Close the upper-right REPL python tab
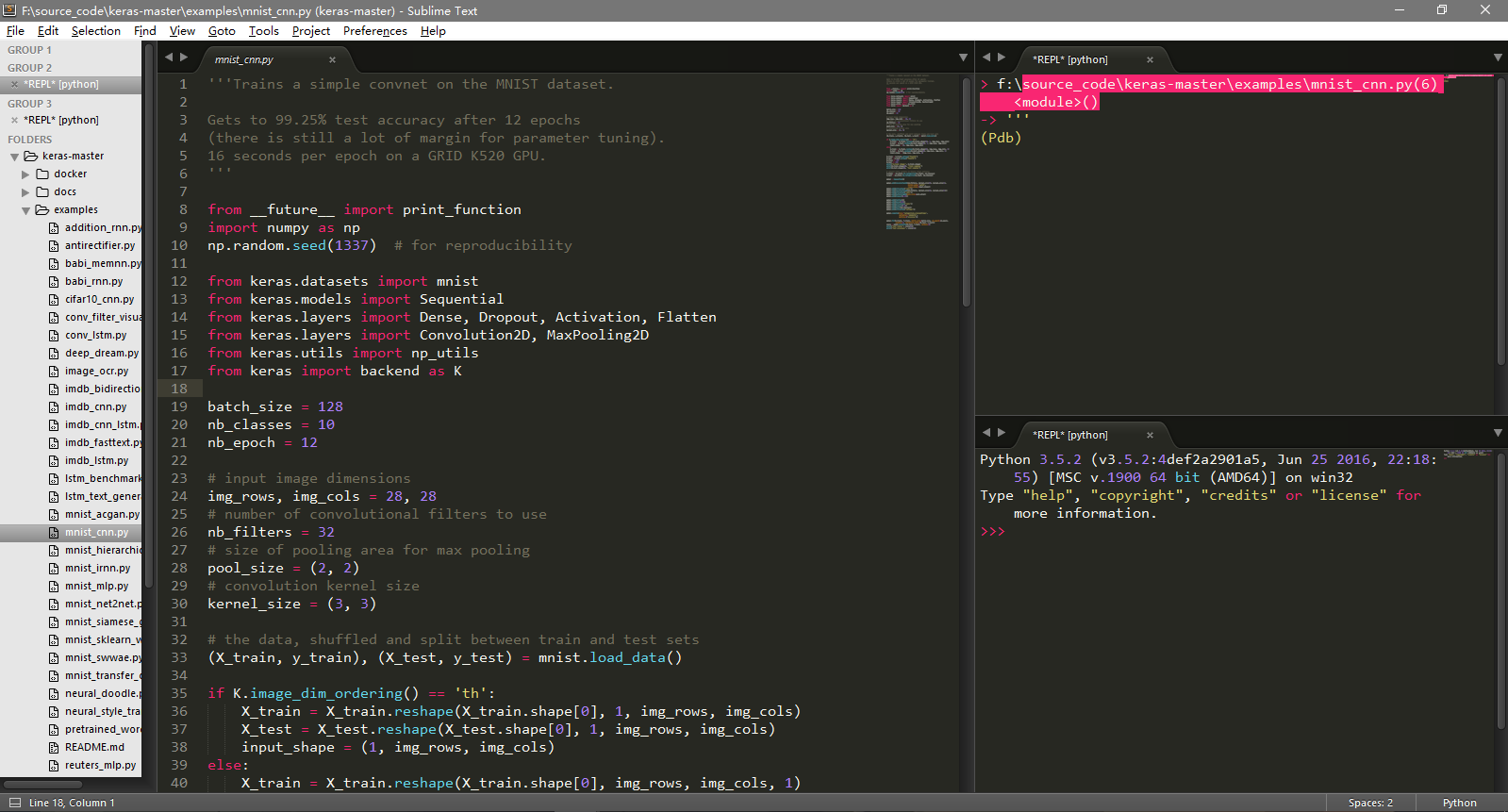 coord(1150,59)
